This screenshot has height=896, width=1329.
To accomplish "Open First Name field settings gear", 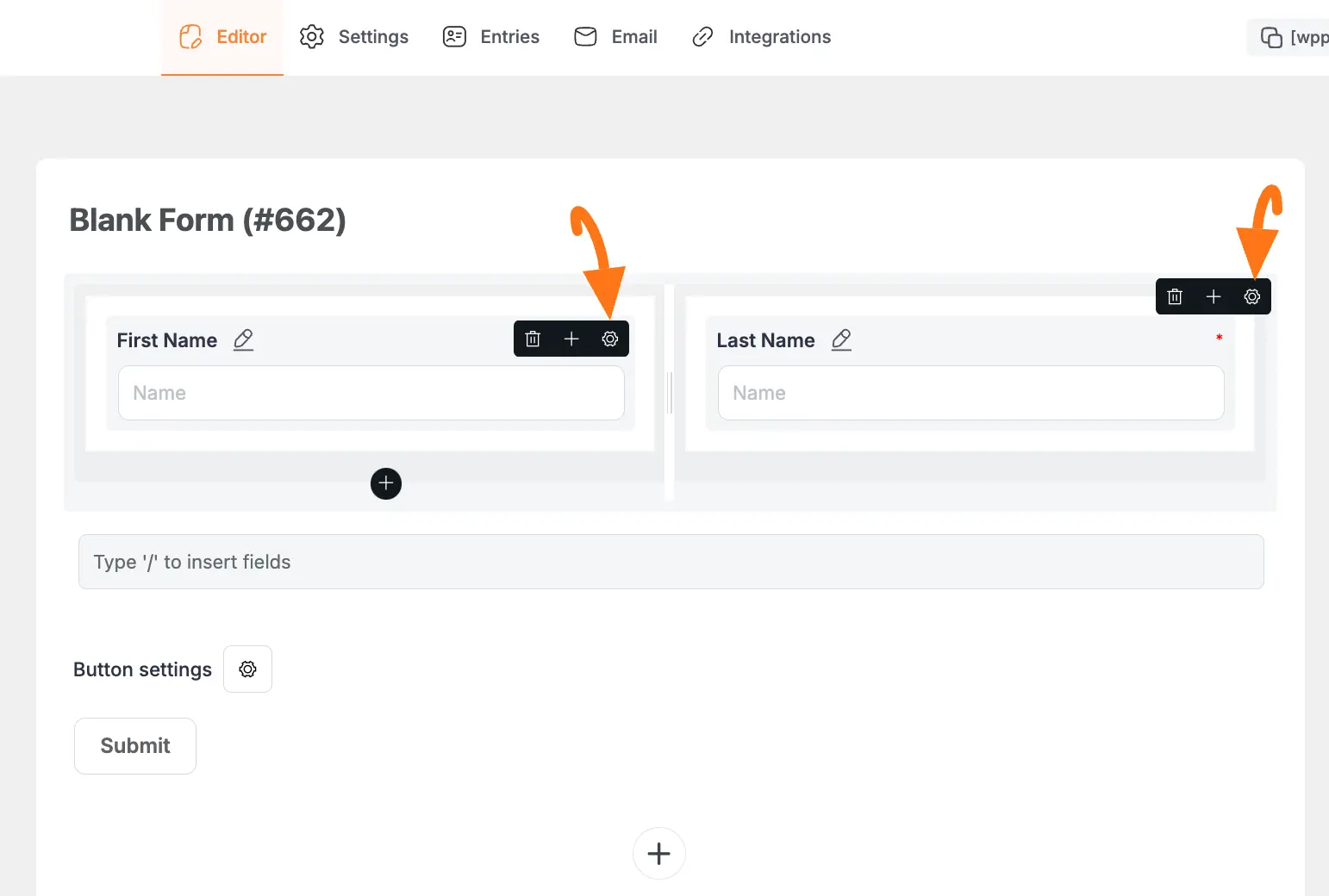I will coord(610,339).
